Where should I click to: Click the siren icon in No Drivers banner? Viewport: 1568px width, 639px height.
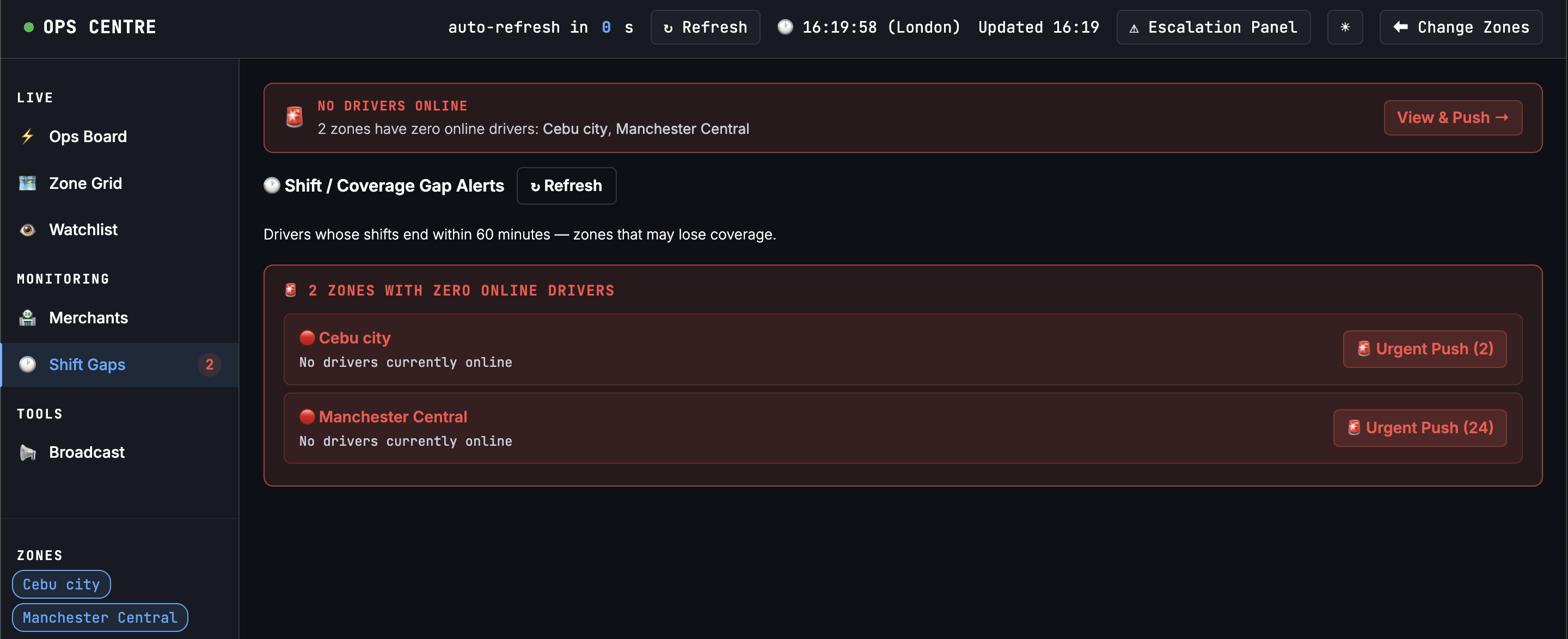point(295,117)
